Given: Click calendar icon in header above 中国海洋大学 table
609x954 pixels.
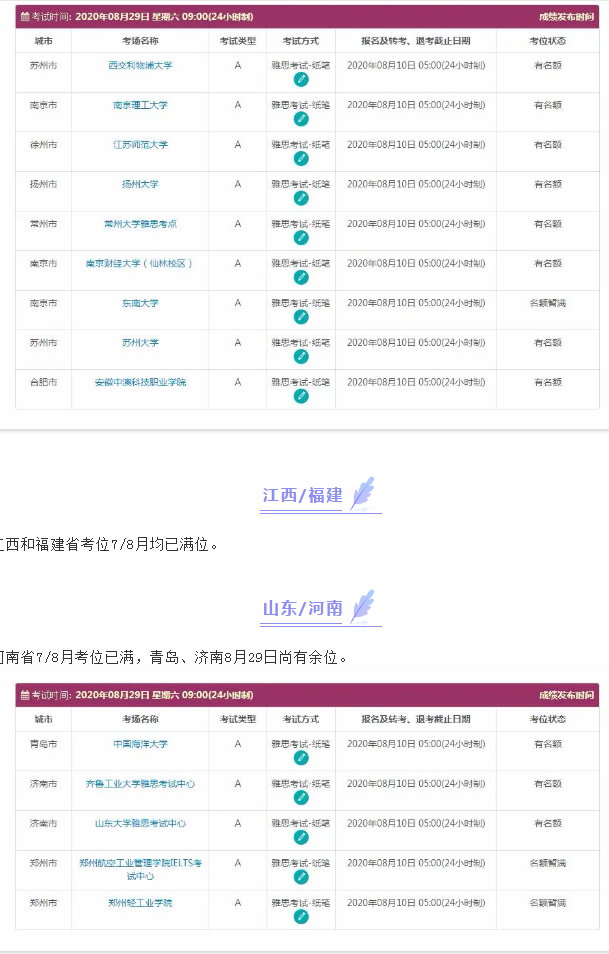Looking at the screenshot, I should [x=25, y=695].
